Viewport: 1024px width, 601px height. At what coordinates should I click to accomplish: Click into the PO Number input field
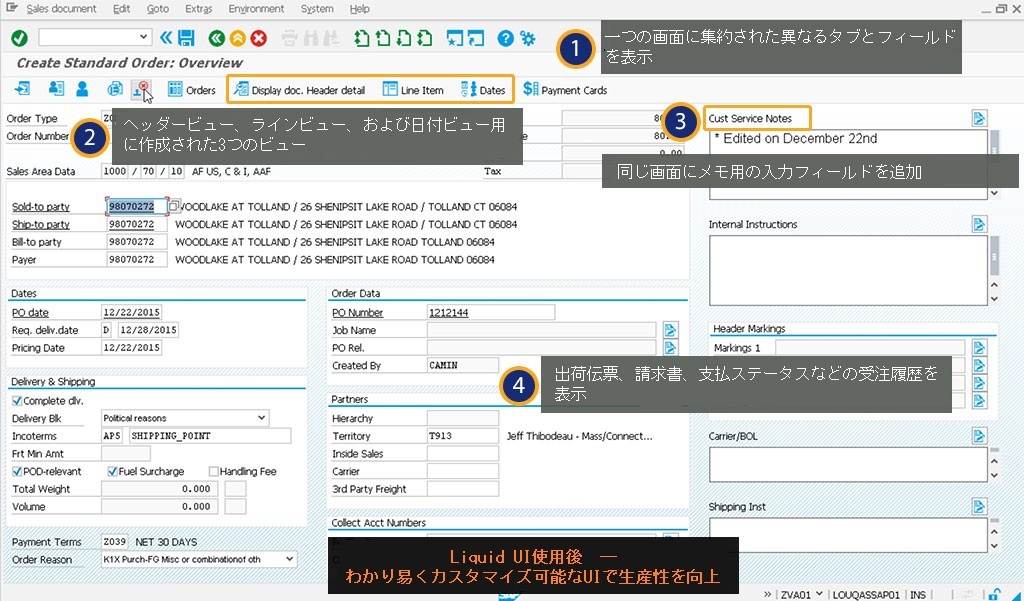click(490, 313)
